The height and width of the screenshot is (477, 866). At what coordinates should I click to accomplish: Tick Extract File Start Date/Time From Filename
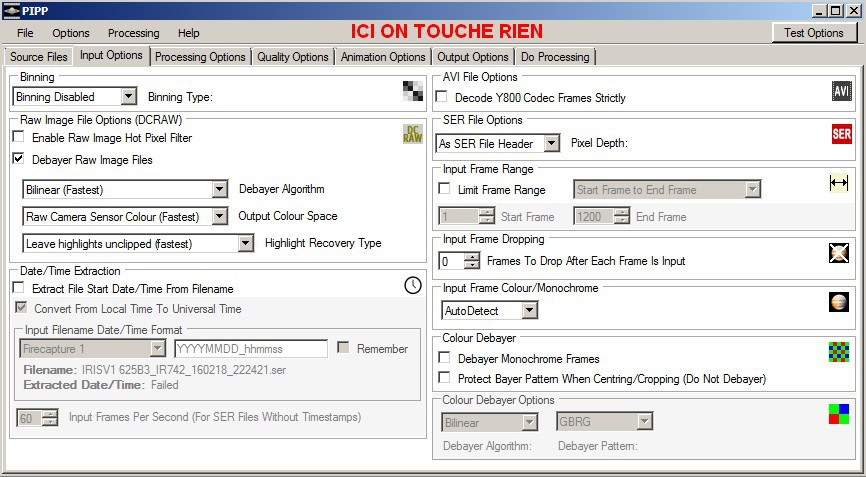(19, 288)
